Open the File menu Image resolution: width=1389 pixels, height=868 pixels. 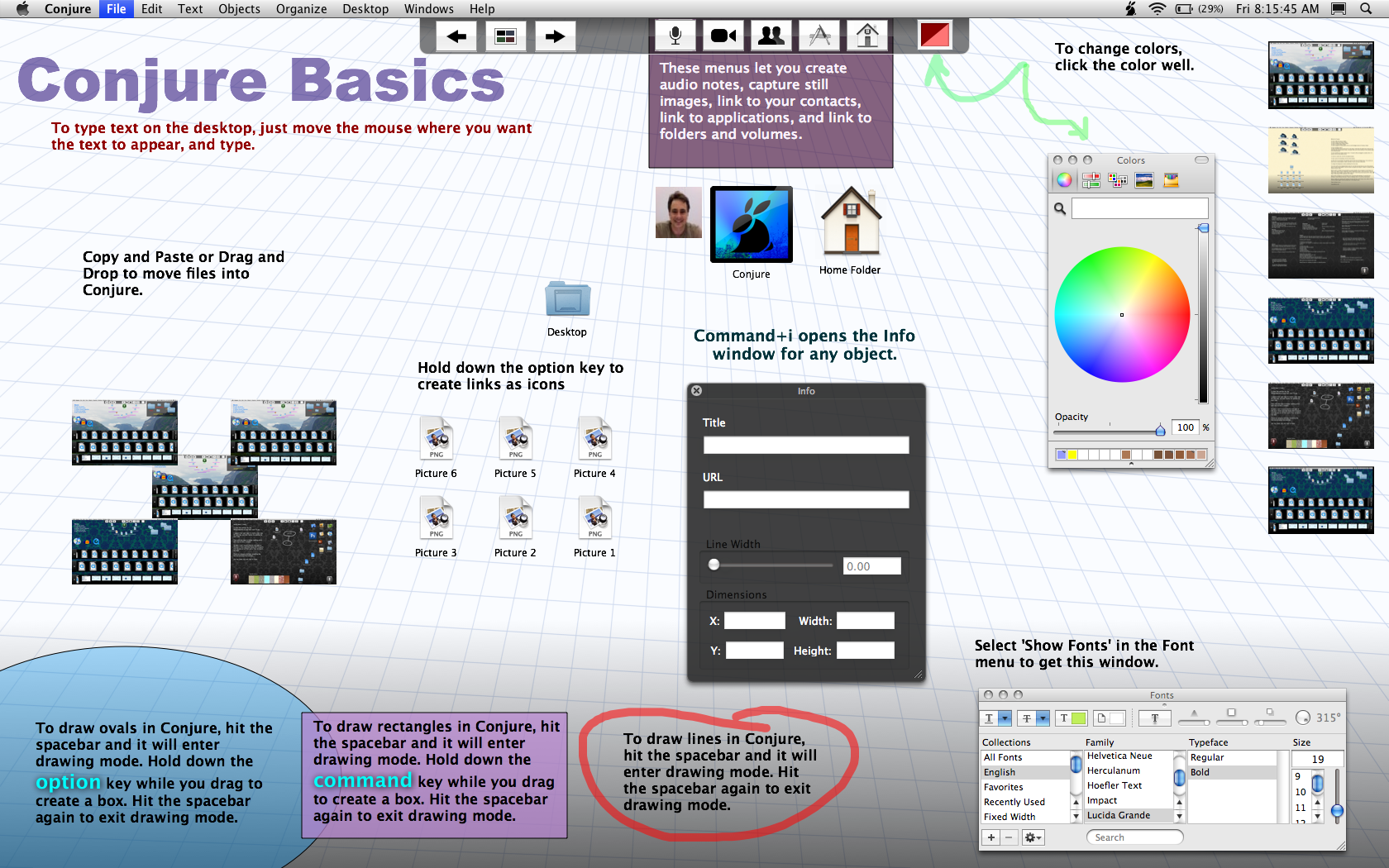click(x=117, y=9)
